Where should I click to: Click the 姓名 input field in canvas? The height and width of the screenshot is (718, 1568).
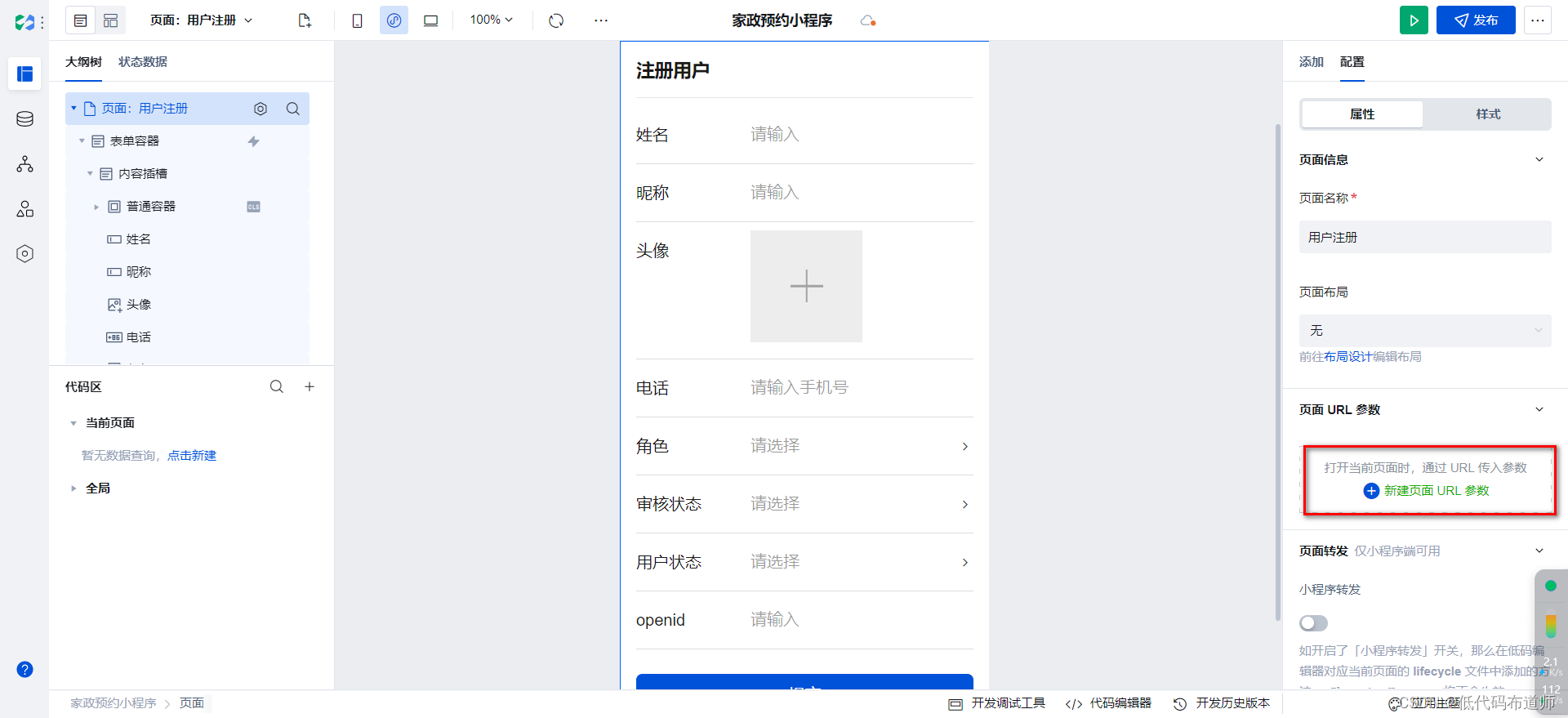click(x=862, y=135)
